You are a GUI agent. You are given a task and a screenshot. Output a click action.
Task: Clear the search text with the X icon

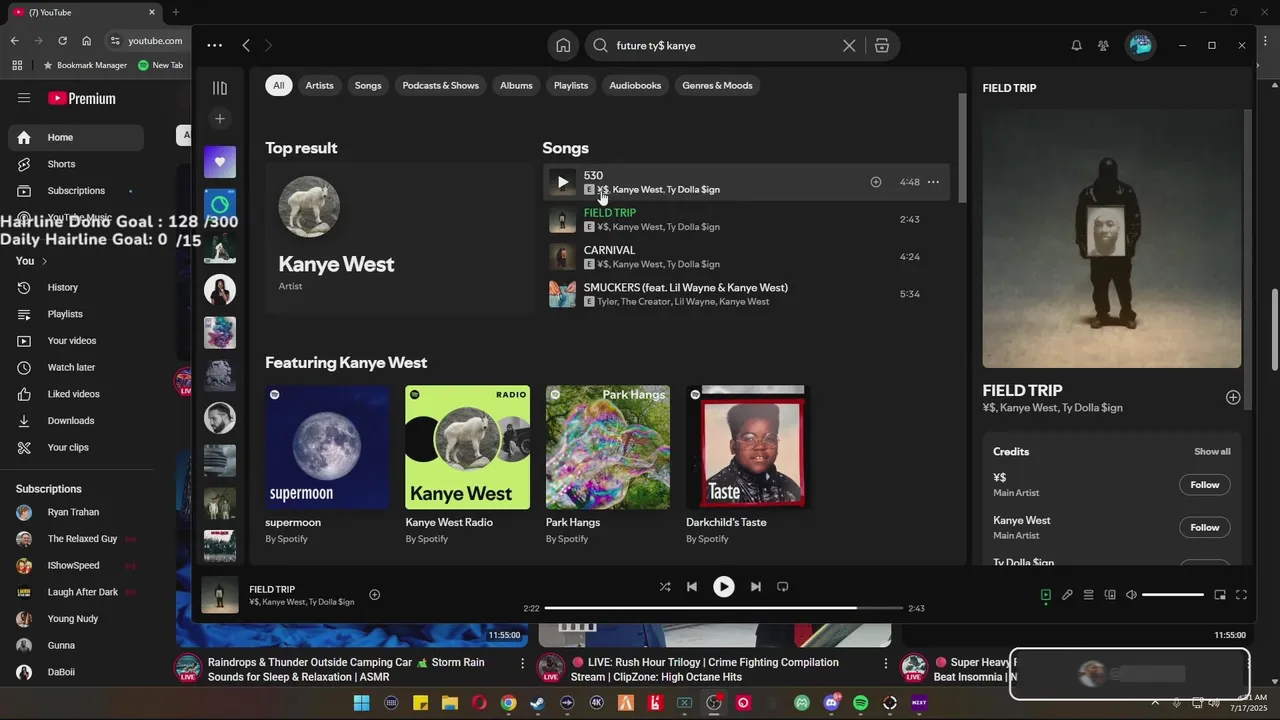pos(849,45)
